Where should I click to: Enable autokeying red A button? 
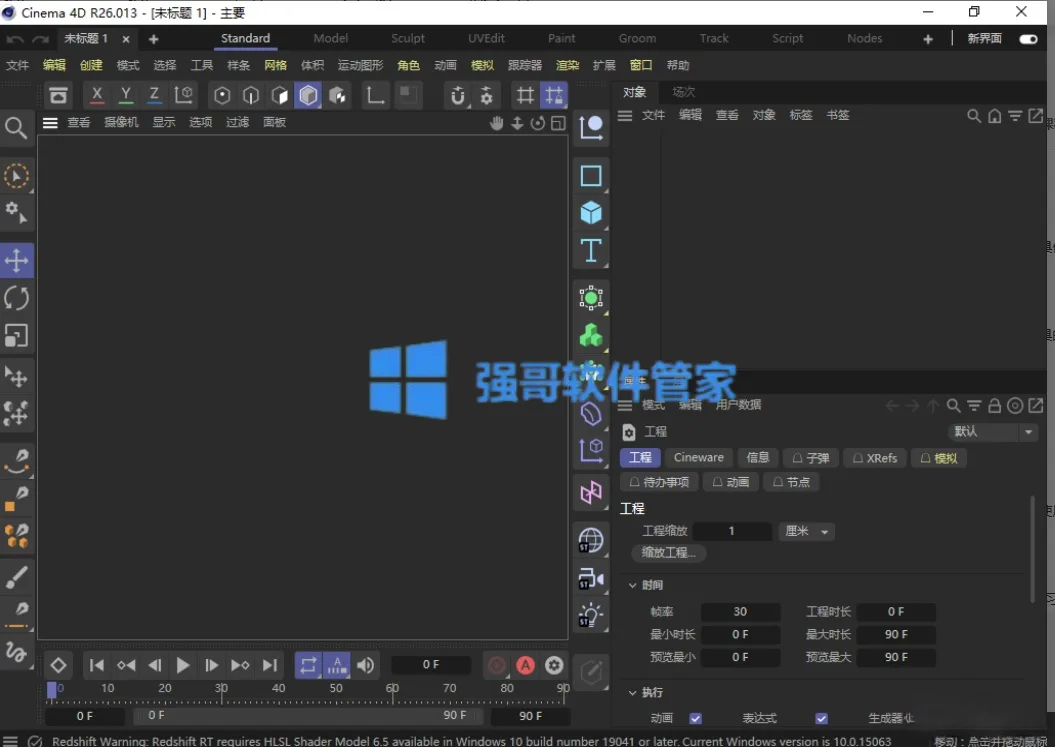[x=525, y=666]
